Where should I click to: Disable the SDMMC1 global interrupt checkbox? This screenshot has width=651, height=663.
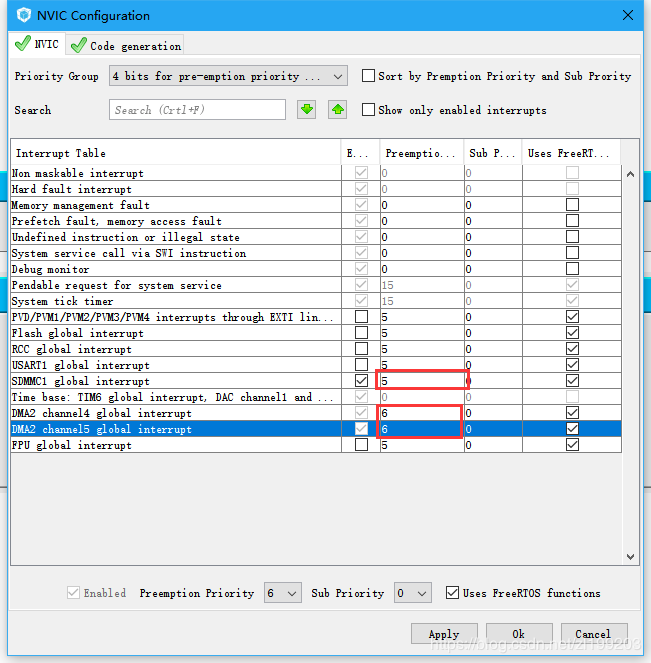point(361,381)
